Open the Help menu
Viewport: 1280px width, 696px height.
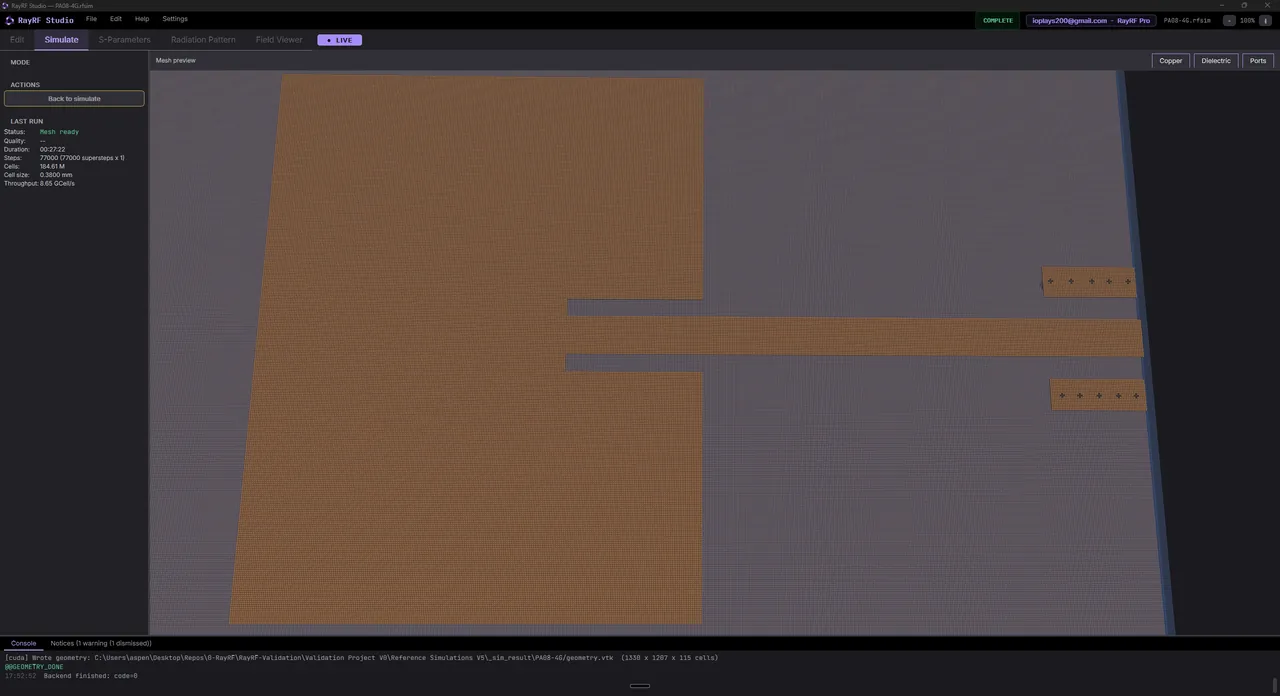142,19
